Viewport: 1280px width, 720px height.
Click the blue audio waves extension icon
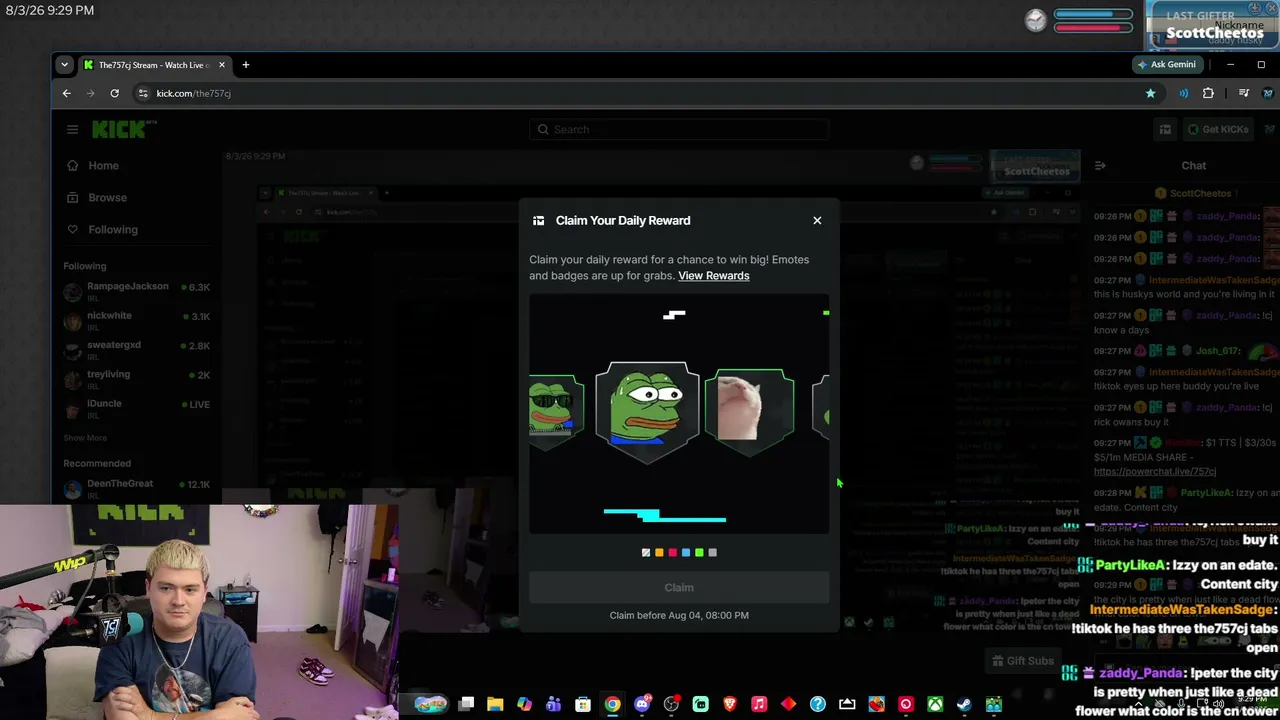[1183, 93]
